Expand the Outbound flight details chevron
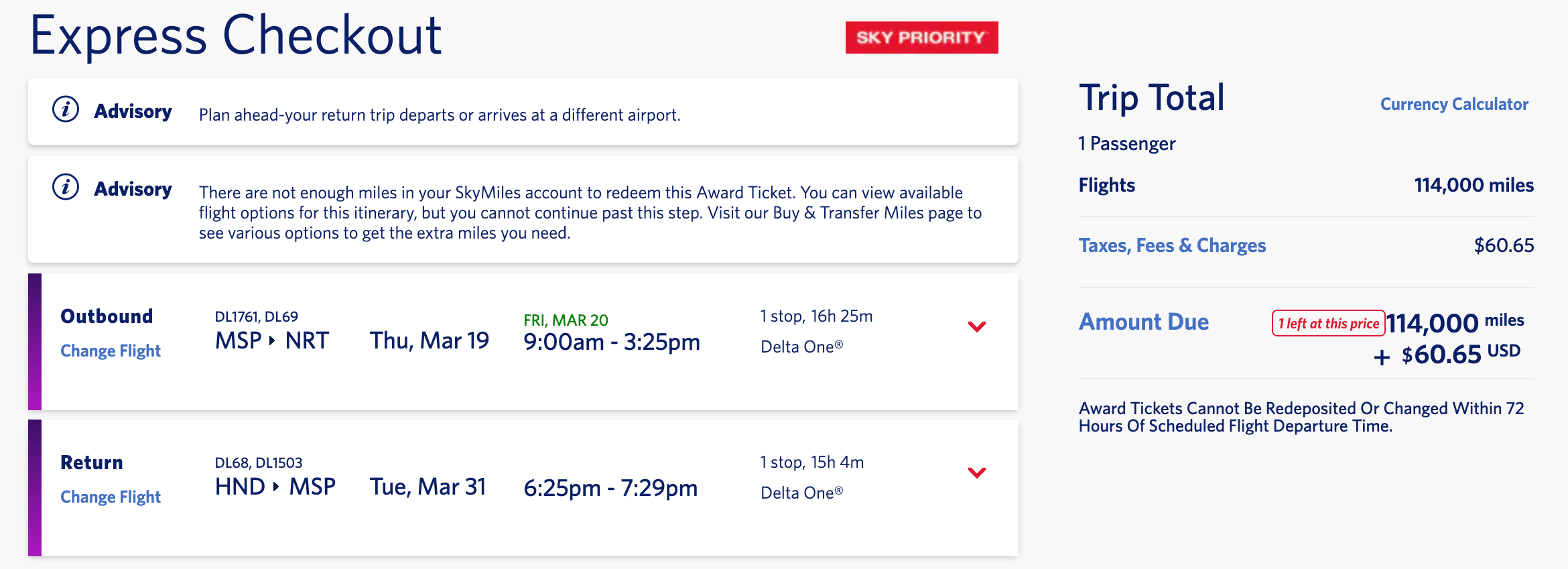1568x569 pixels. [x=976, y=327]
